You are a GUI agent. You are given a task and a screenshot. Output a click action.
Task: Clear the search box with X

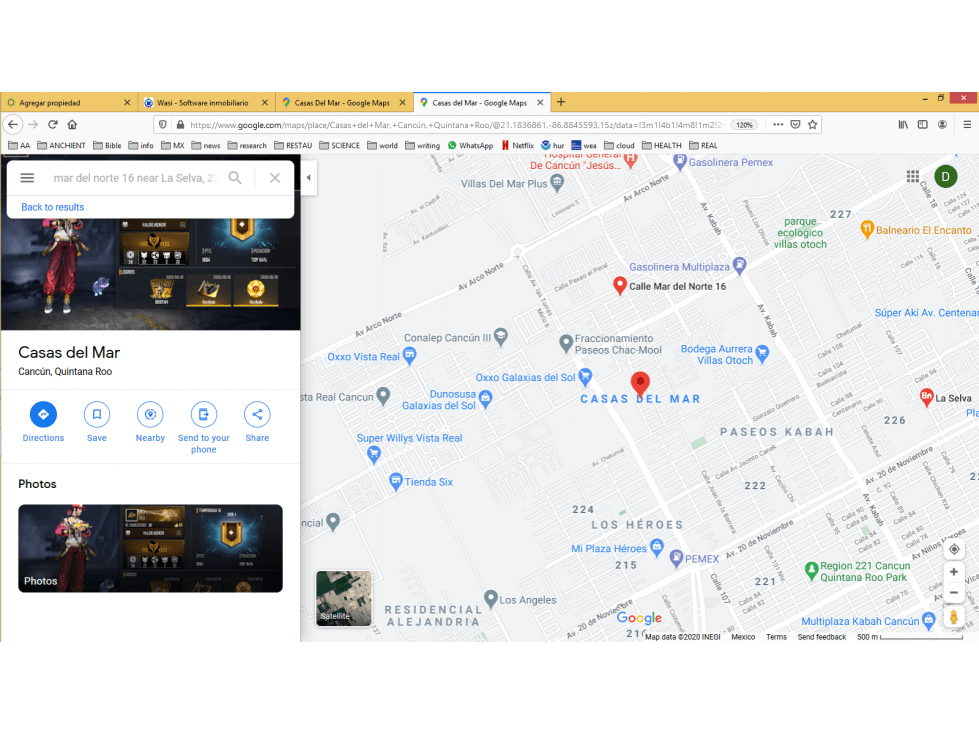pyautogui.click(x=275, y=178)
